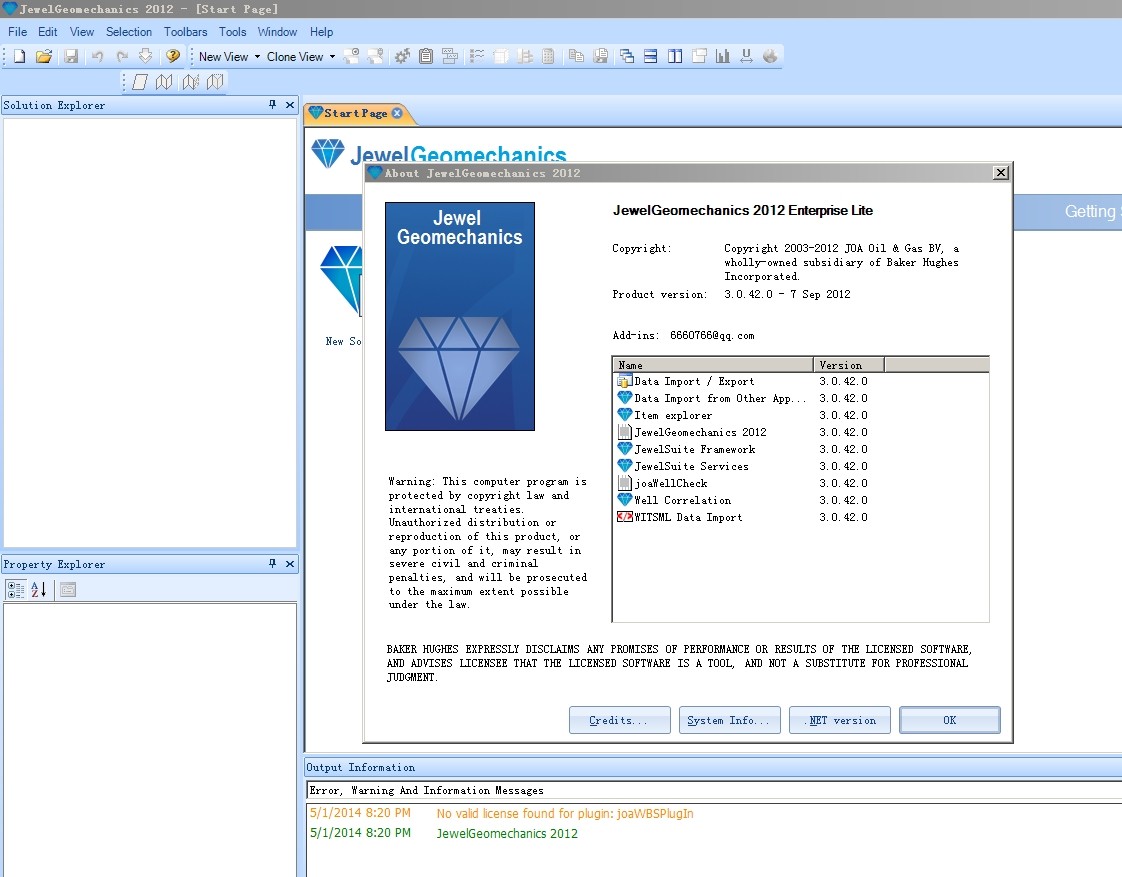Screen dimensions: 1122x877
Task: Click the Jewel Geomechanics logo image in dialog
Action: (x=460, y=316)
